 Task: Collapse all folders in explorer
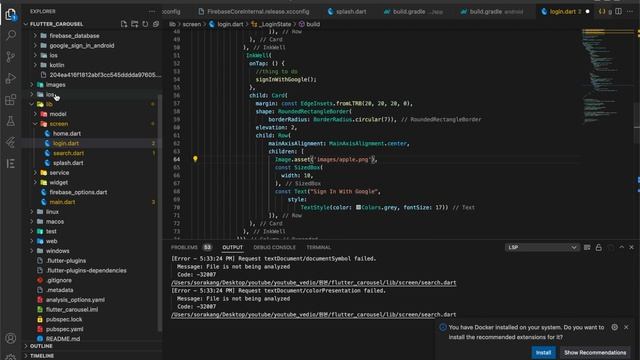point(156,24)
